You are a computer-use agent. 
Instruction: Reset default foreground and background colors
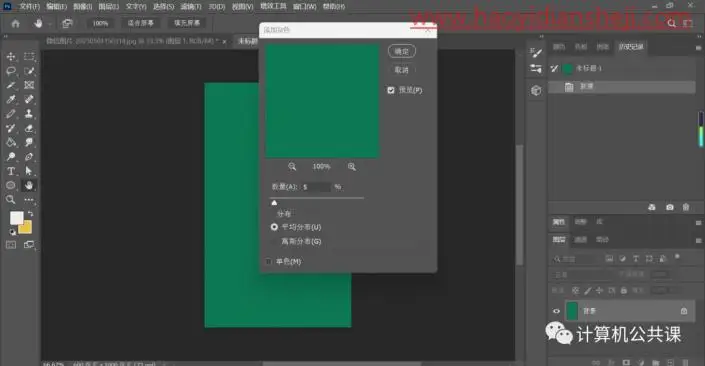click(12, 232)
